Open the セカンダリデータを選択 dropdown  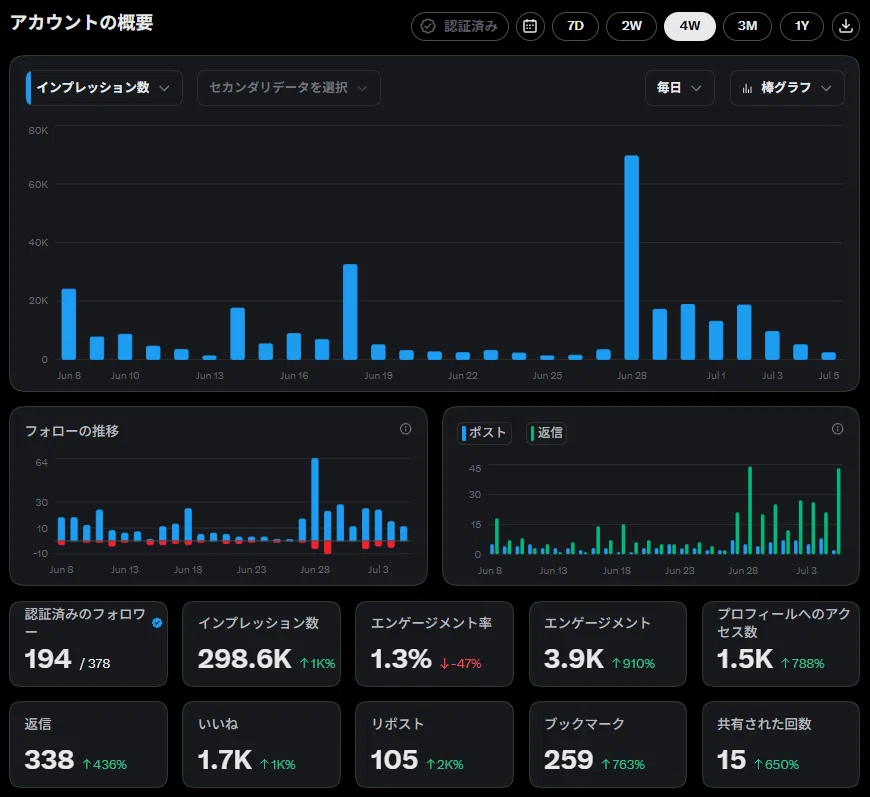click(x=289, y=88)
